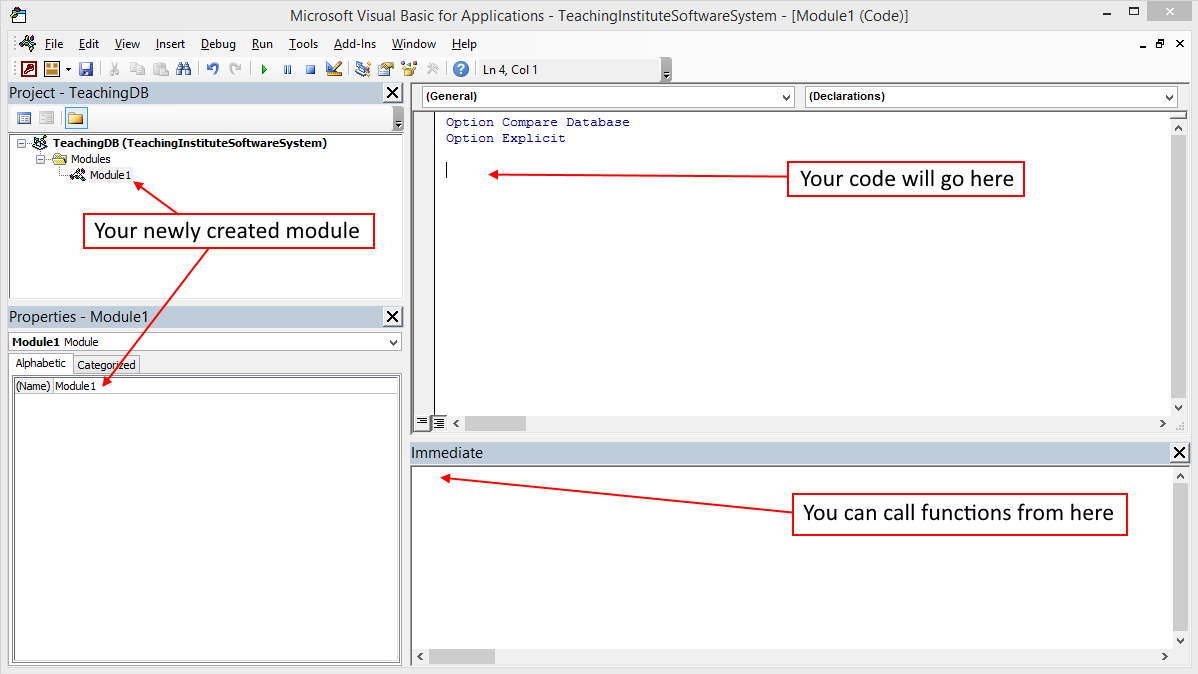Select TeachingDB (TeachingInstituteSoftwareSystem) project label
Viewport: 1198px width, 674px height.
[189, 143]
